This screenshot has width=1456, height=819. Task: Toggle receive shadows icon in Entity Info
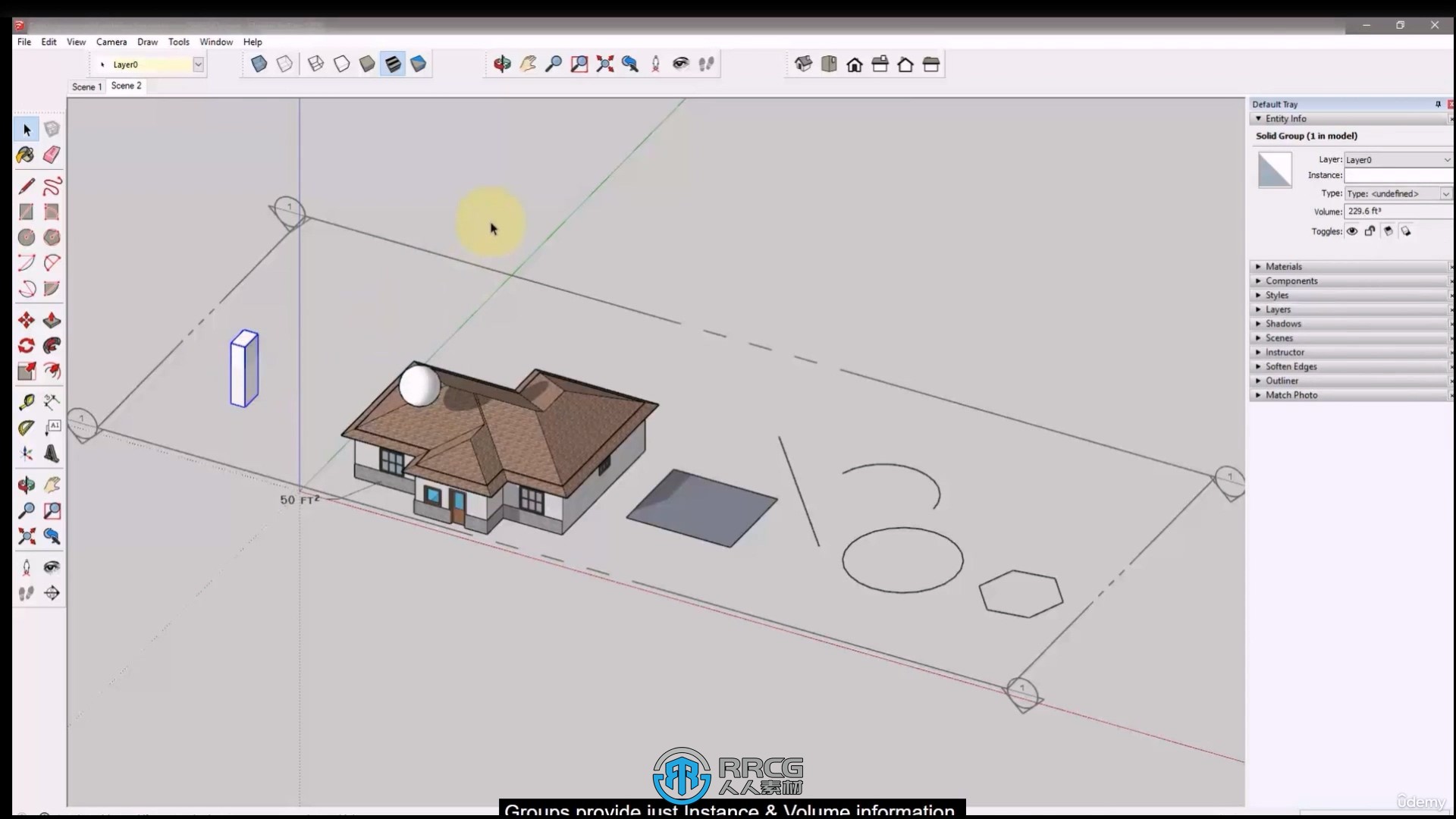click(1405, 231)
